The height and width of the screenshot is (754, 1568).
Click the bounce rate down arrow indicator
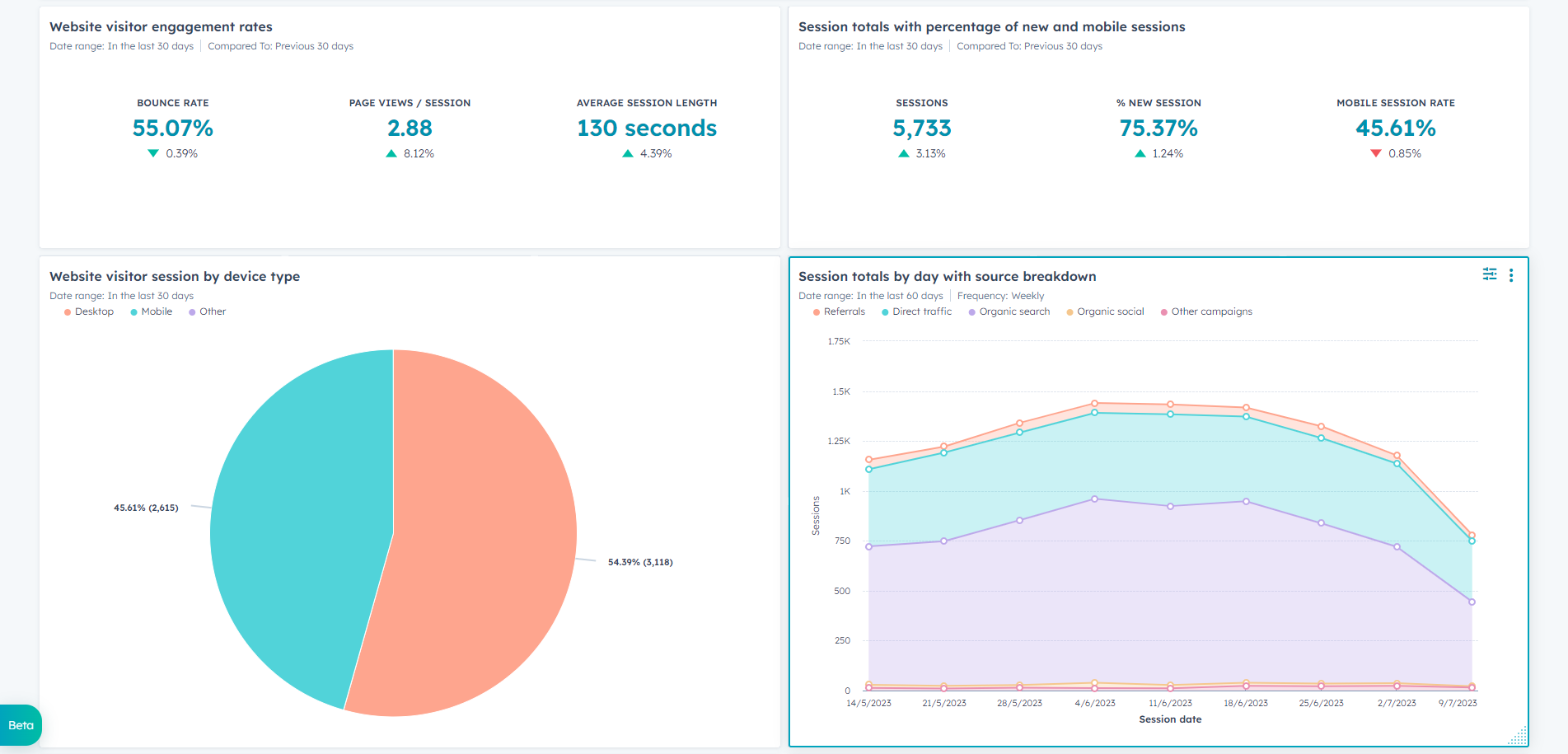click(153, 153)
